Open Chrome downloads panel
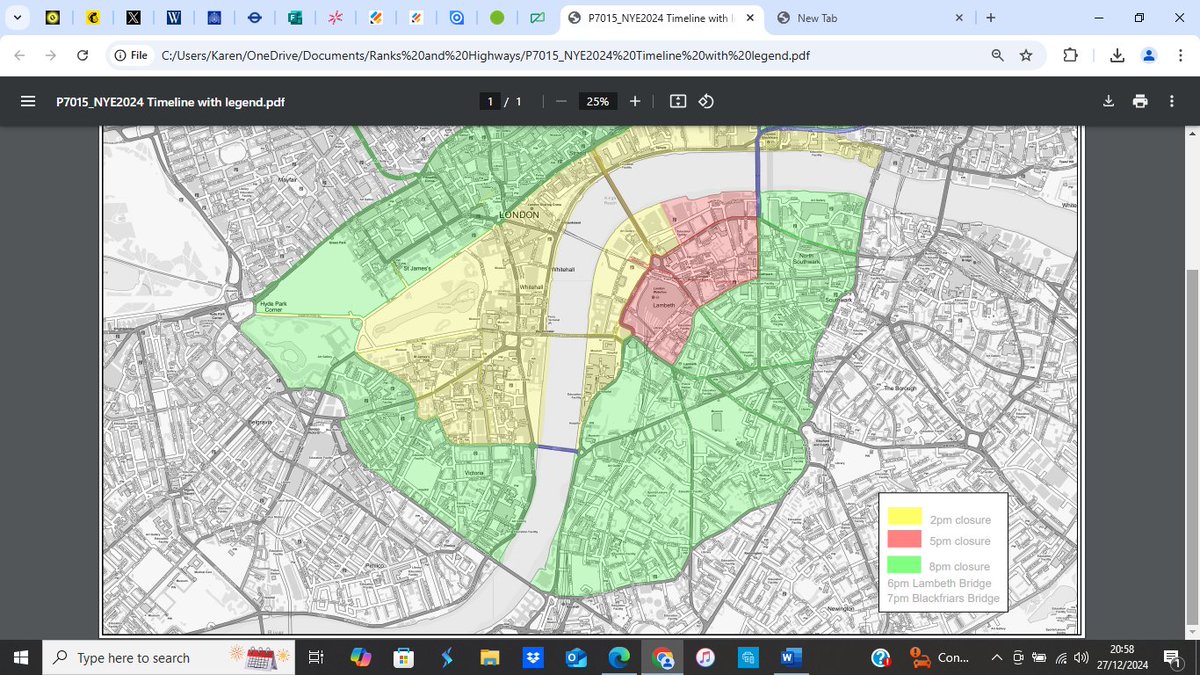This screenshot has height=675, width=1200. pyautogui.click(x=1117, y=56)
